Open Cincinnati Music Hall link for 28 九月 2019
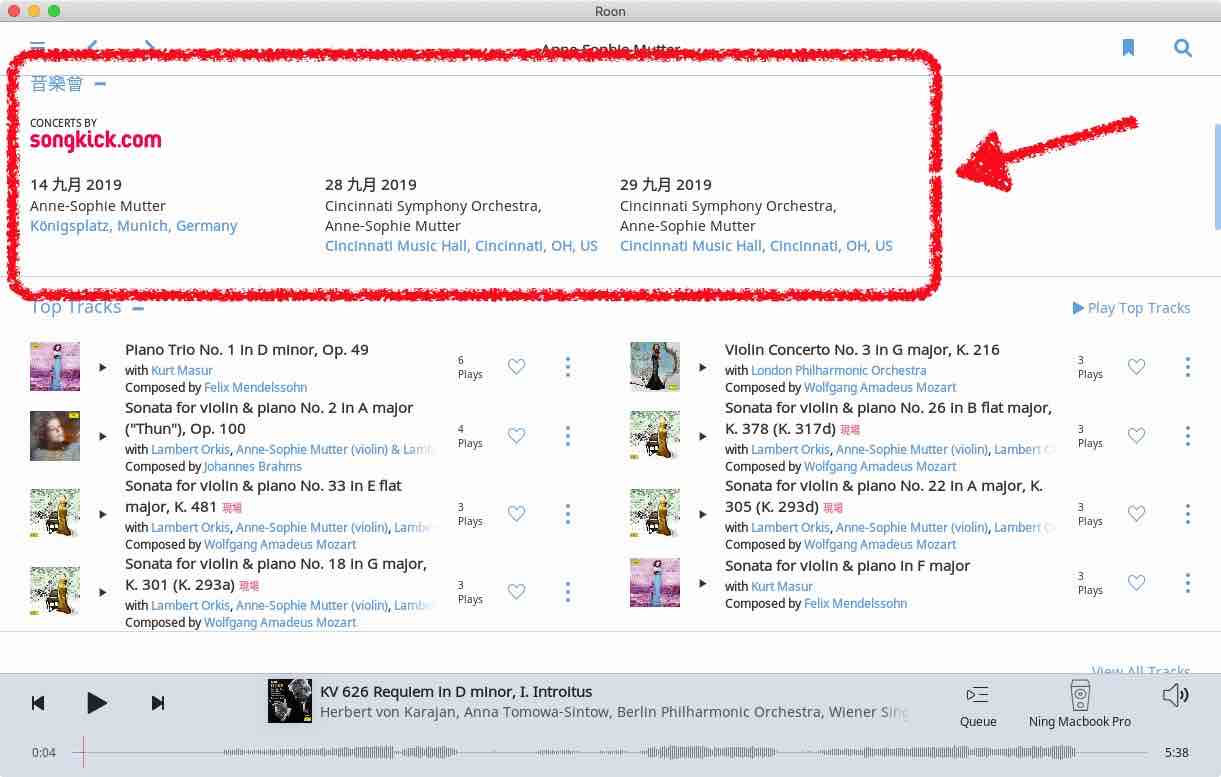1221x777 pixels. point(461,246)
